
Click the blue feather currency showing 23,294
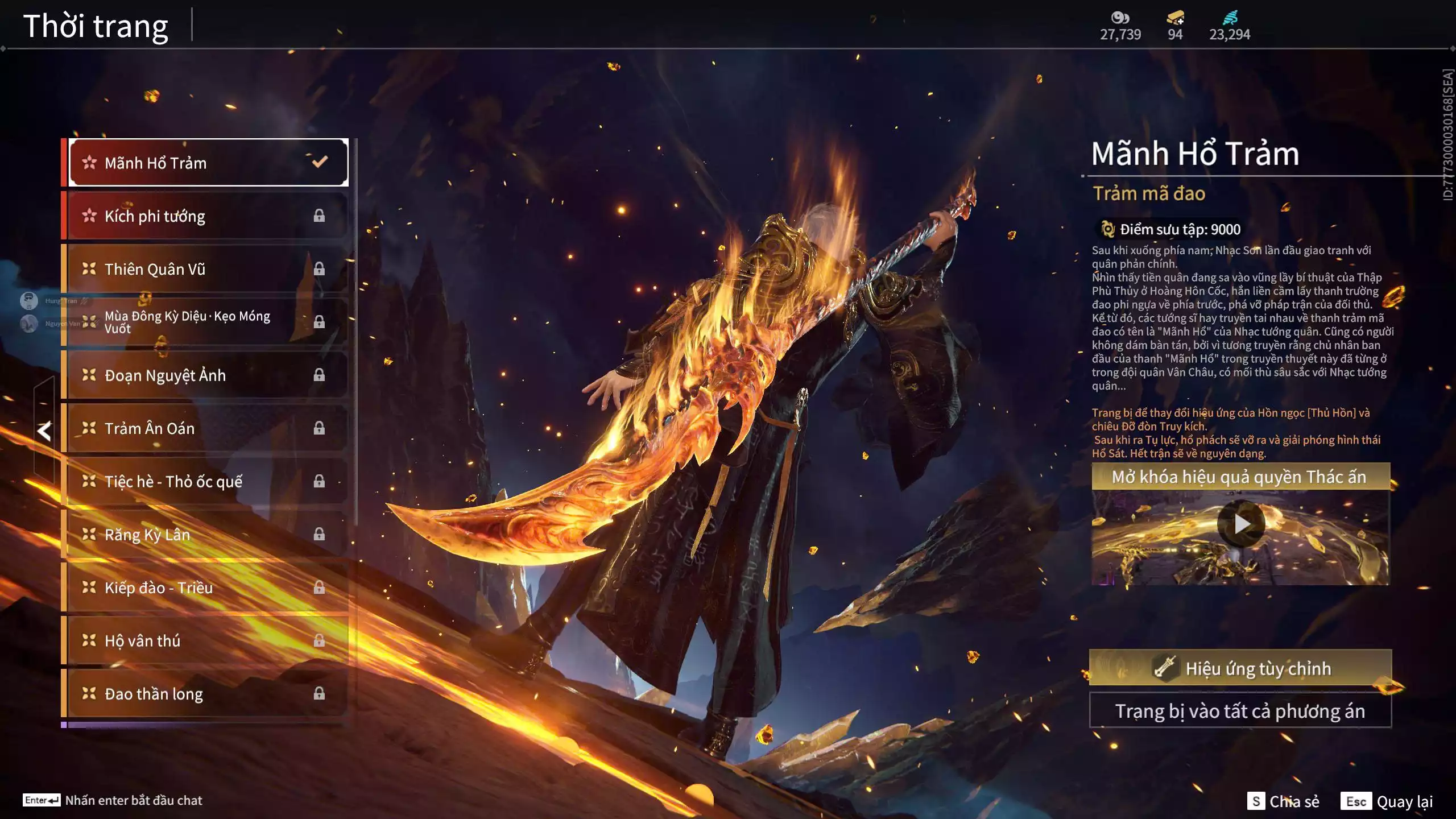click(1230, 18)
